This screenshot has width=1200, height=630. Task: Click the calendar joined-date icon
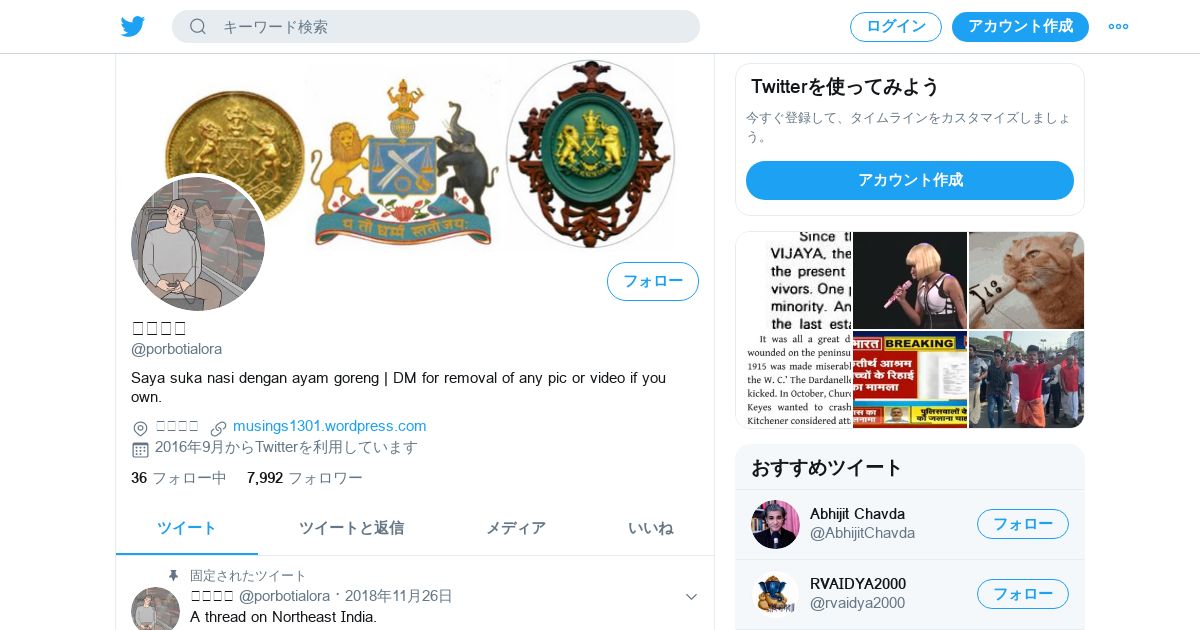[140, 449]
